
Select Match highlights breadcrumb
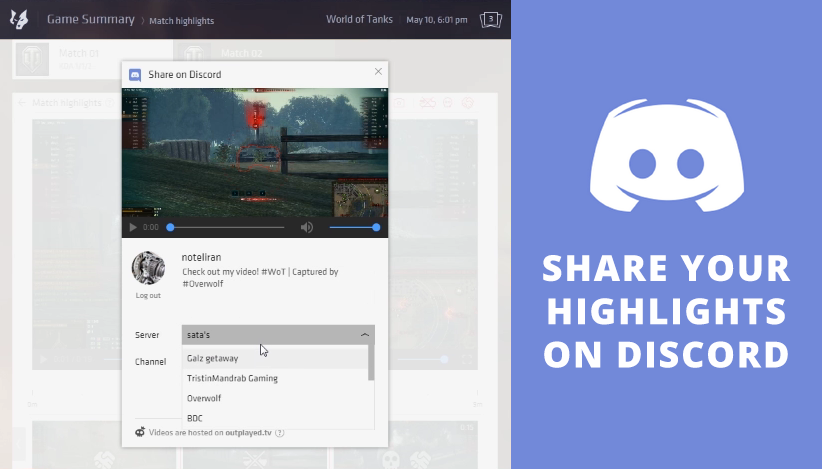pyautogui.click(x=181, y=21)
